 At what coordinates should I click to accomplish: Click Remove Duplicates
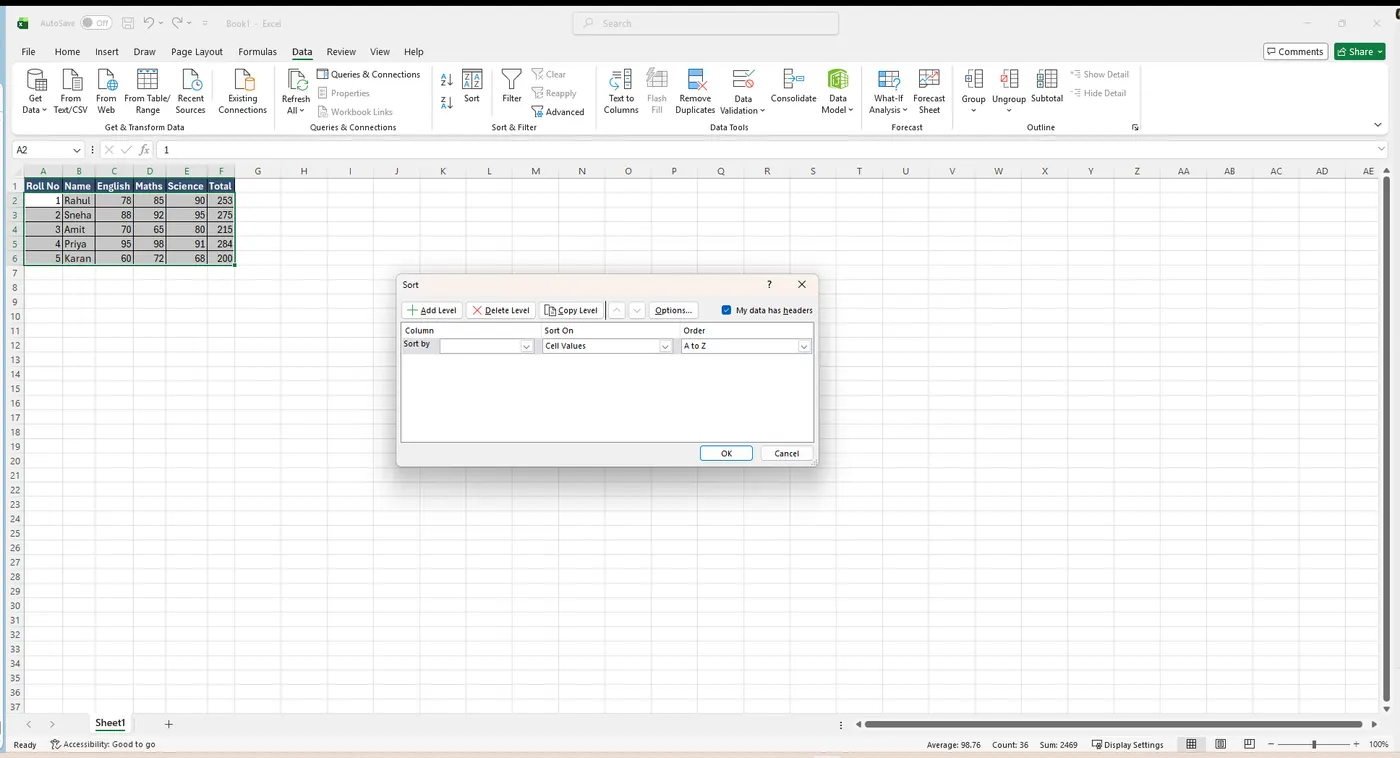tap(695, 91)
